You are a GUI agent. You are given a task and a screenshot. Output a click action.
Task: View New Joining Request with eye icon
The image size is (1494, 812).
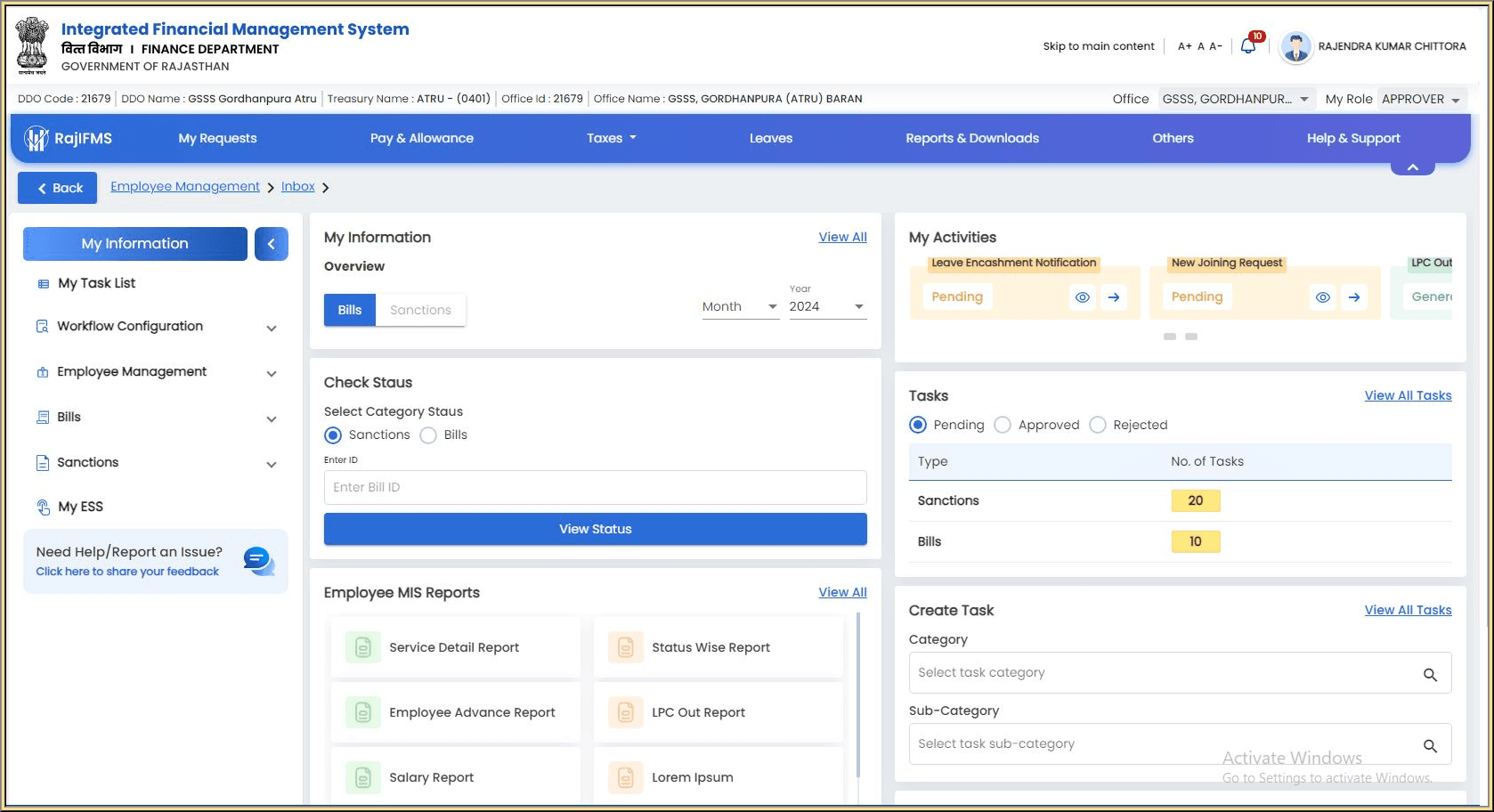point(1323,297)
